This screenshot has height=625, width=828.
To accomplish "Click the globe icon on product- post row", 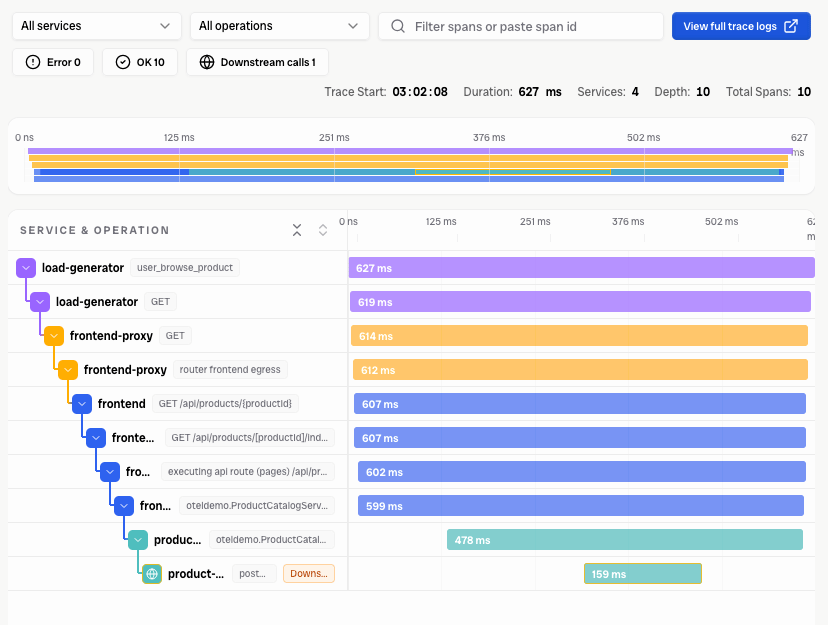I will click(x=152, y=574).
